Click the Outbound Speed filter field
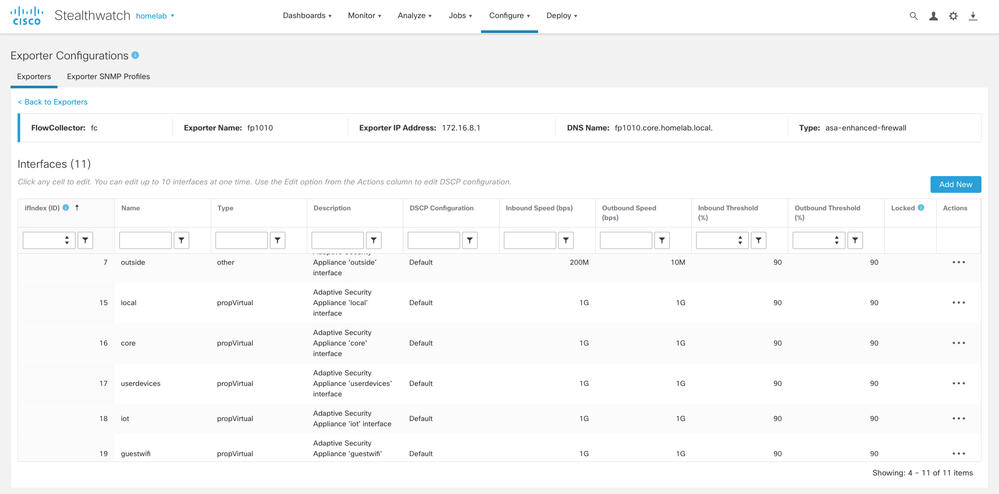This screenshot has height=494, width=999. point(626,240)
